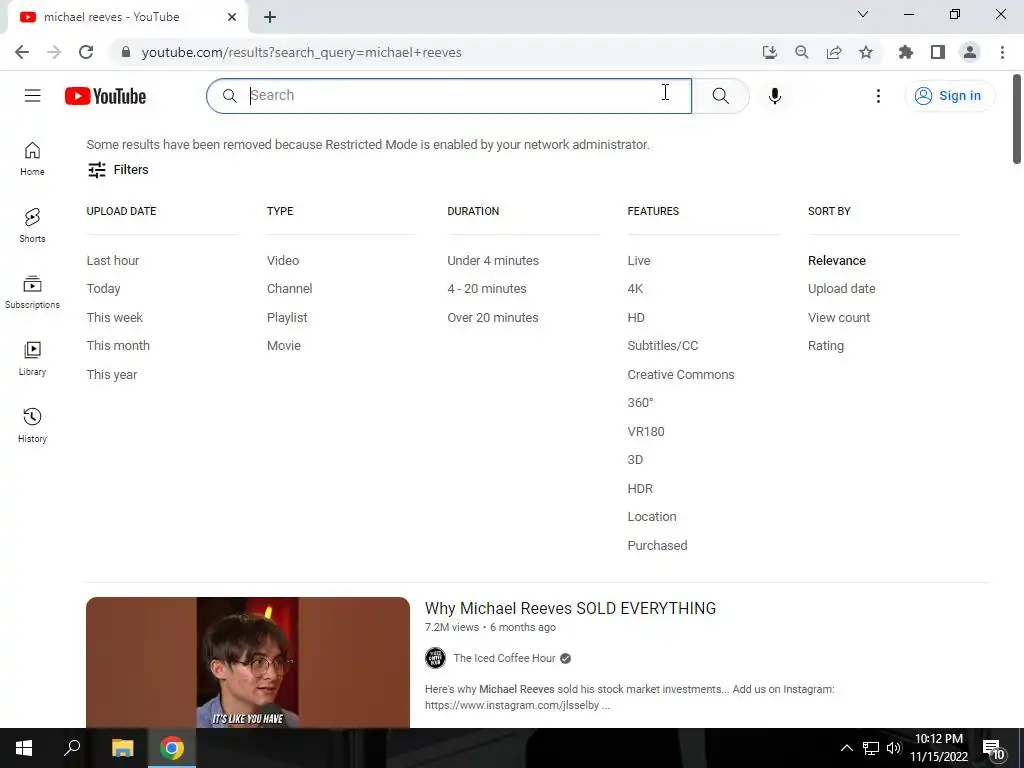Open the Michael Reeves video thumbnail

point(248,662)
